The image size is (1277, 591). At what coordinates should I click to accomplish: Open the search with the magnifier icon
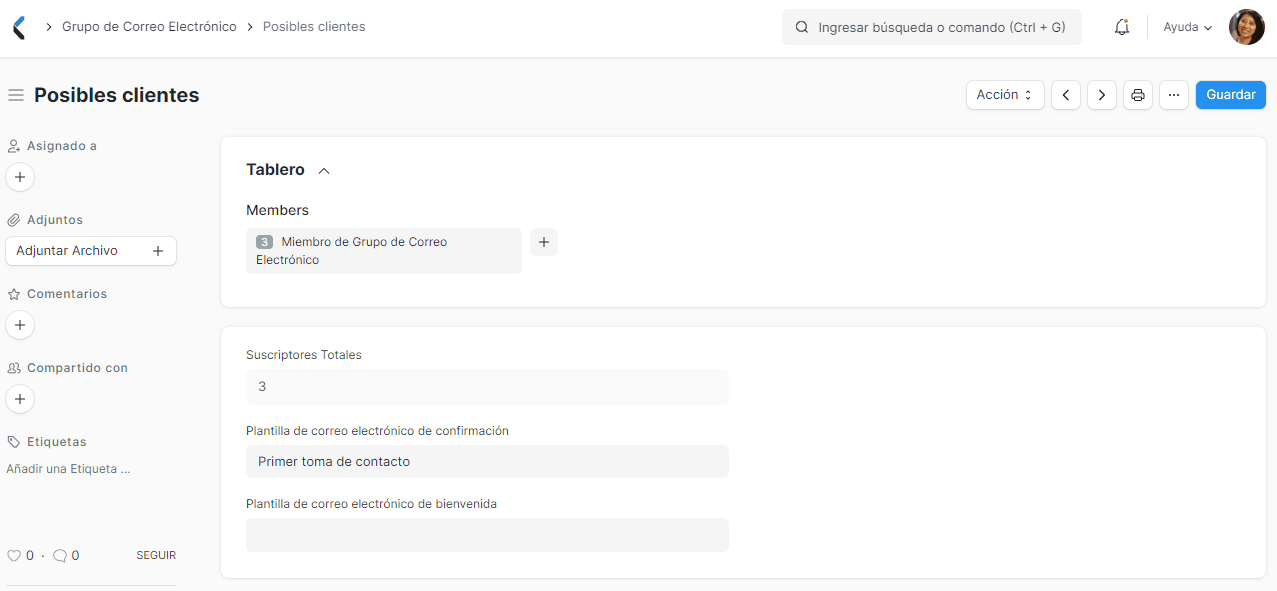click(x=801, y=27)
